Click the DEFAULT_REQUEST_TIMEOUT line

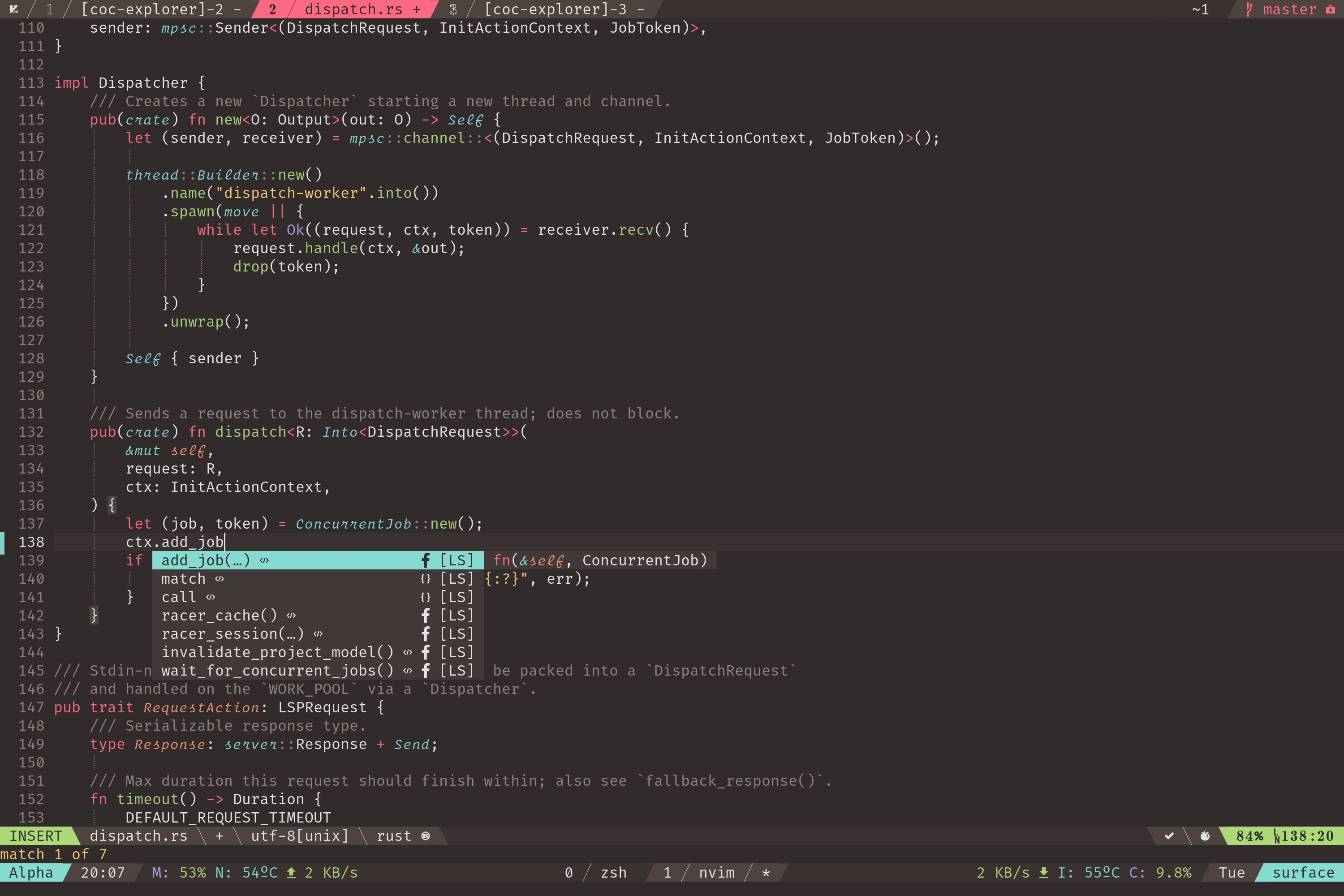pos(228,818)
